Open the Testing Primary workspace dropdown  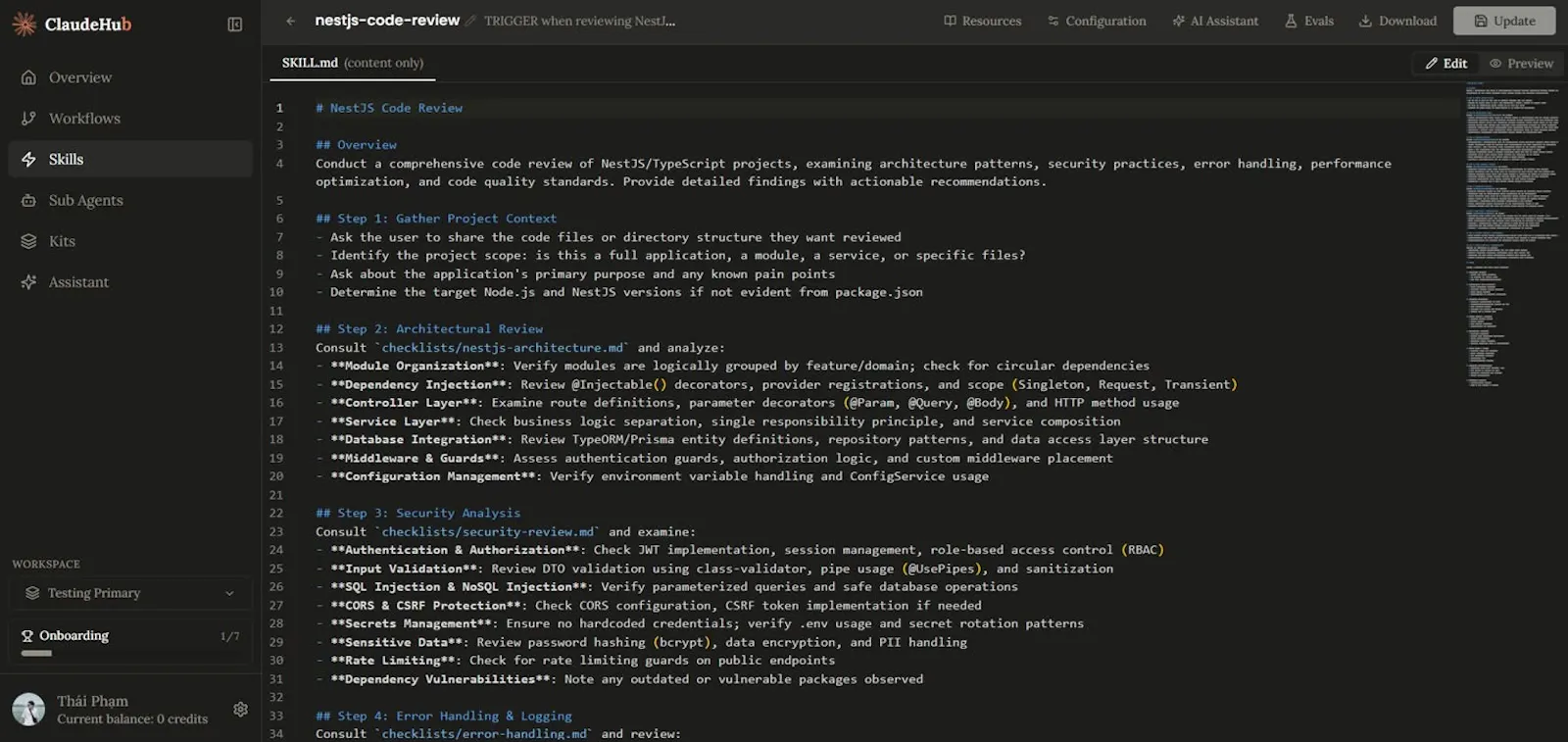(130, 593)
